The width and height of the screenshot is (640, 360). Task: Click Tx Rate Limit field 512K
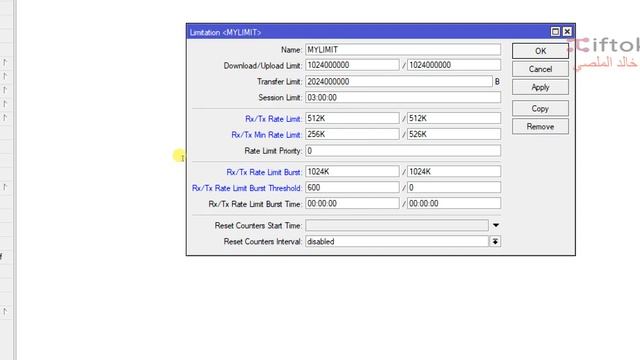[454, 118]
